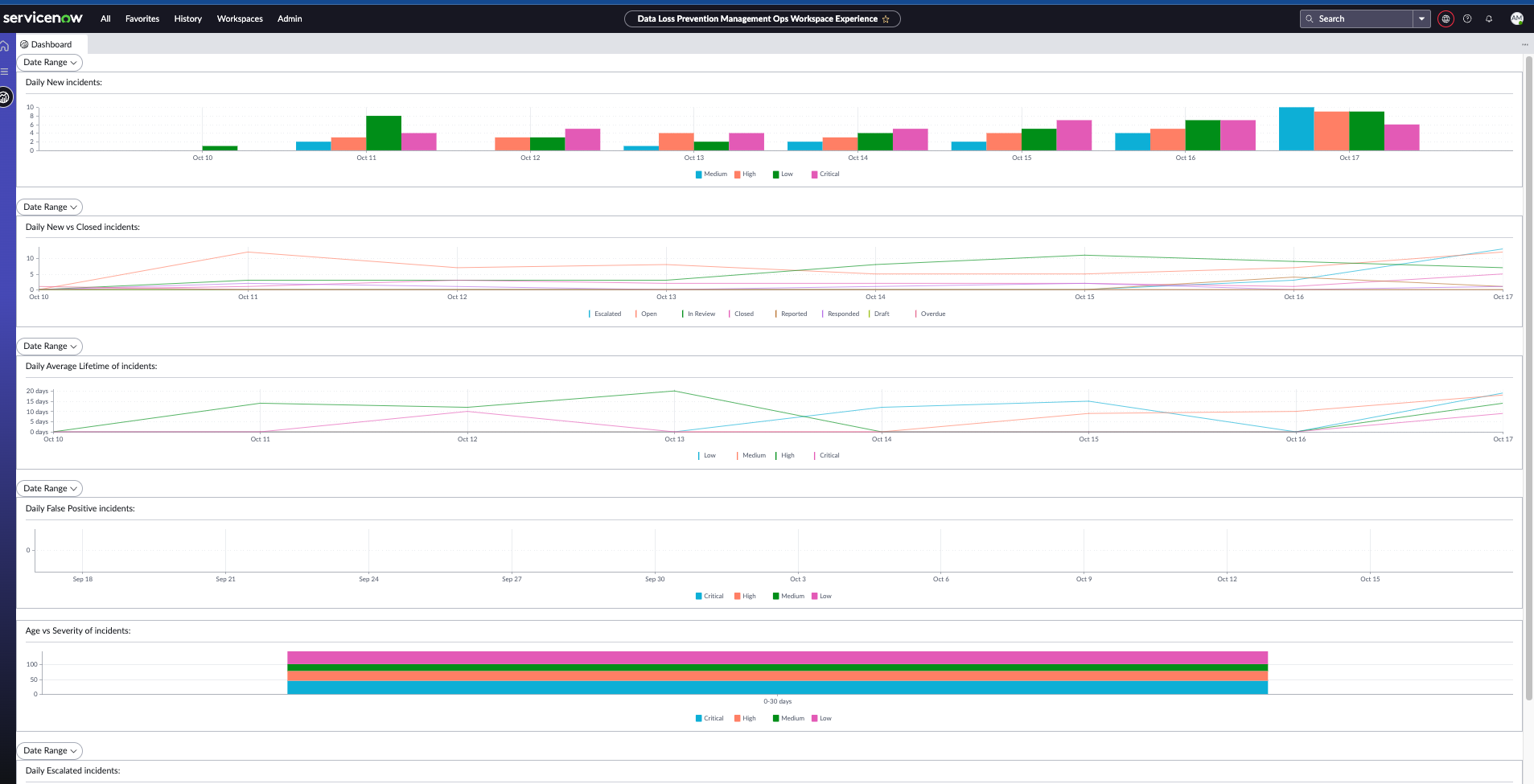This screenshot has height=784, width=1534.
Task: Click the search magnifier icon
Action: [1310, 18]
